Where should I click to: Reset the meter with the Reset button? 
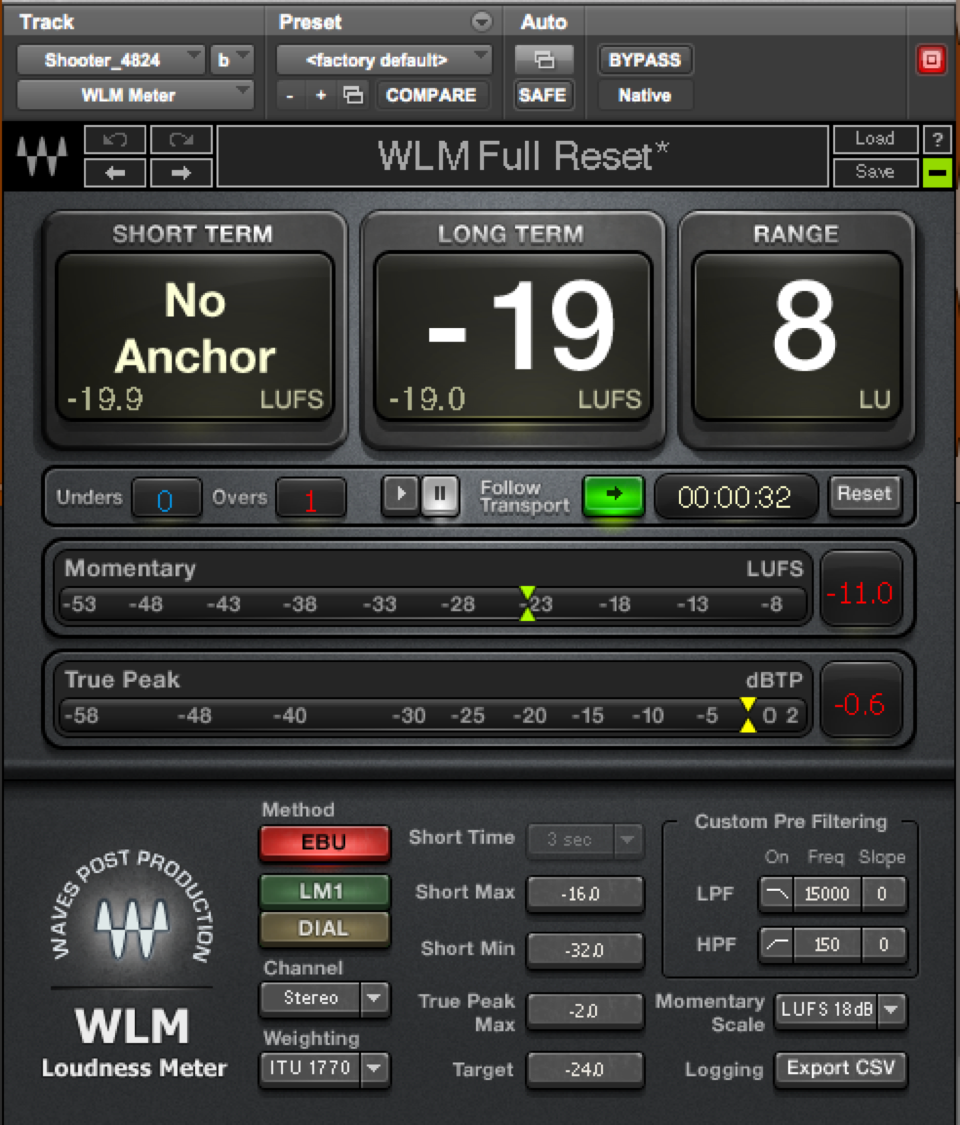(864, 494)
